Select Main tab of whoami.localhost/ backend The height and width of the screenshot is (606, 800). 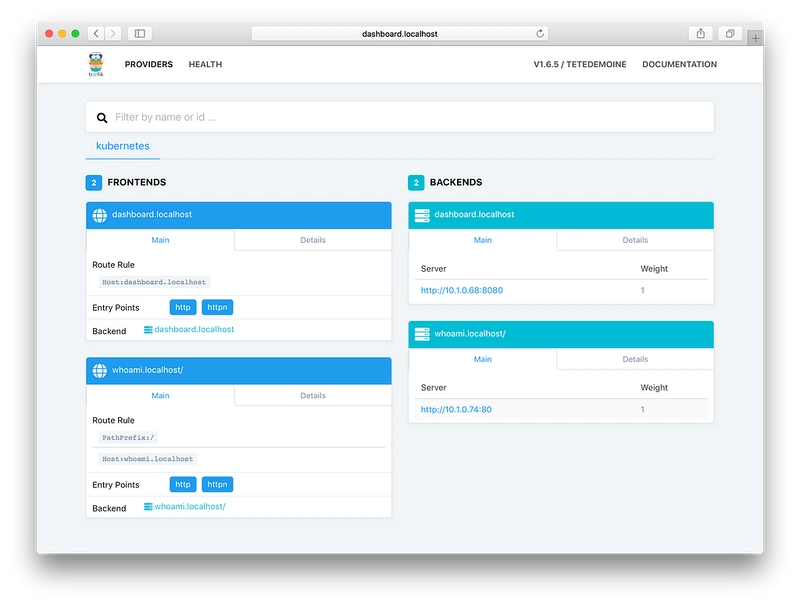point(483,359)
